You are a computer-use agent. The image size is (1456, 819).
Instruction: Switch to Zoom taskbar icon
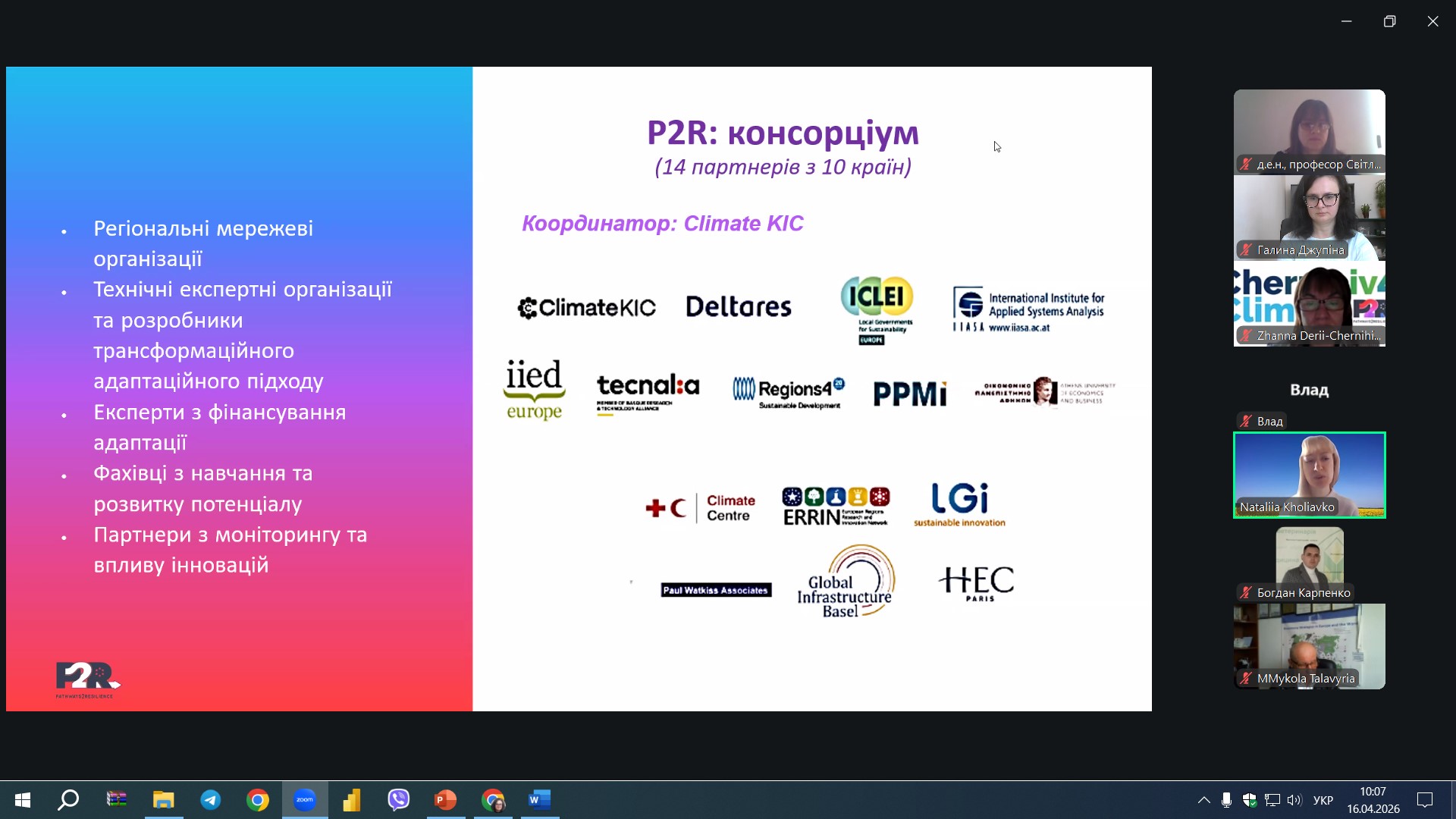[305, 800]
